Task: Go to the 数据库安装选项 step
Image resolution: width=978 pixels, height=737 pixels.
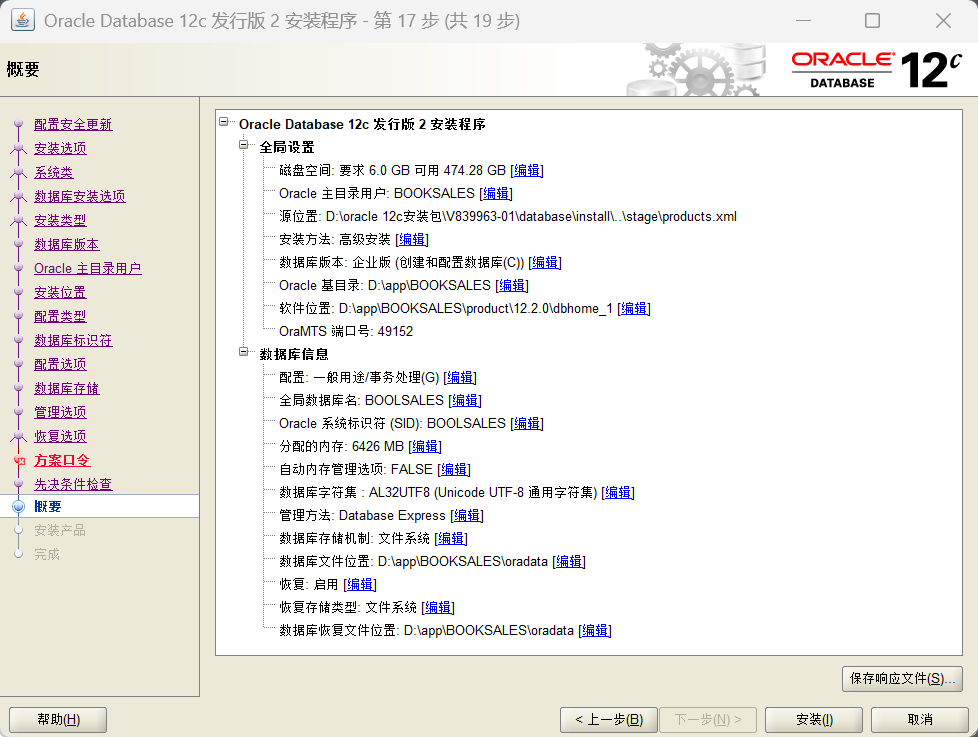Action: 80,196
